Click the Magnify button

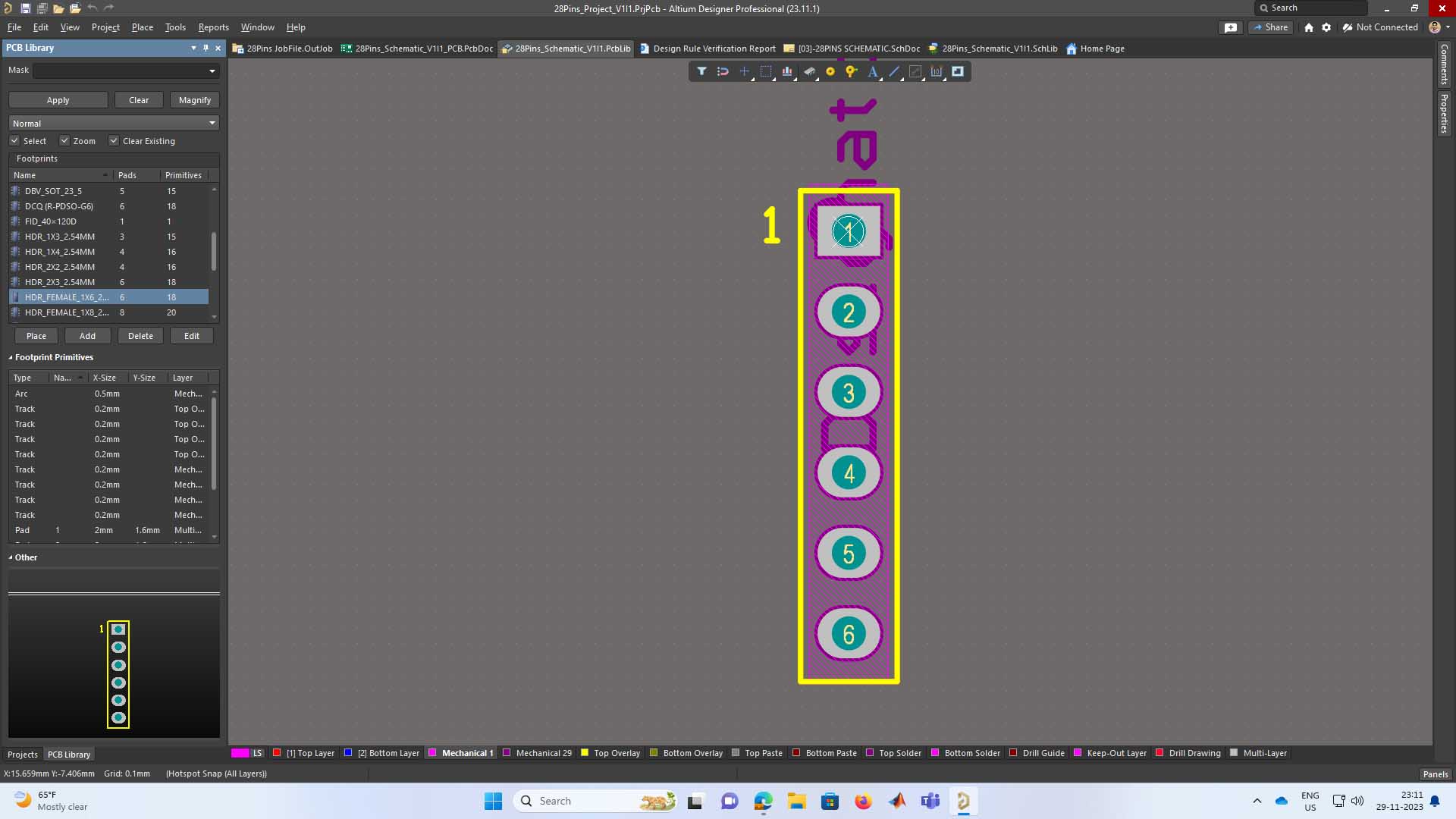(x=195, y=100)
